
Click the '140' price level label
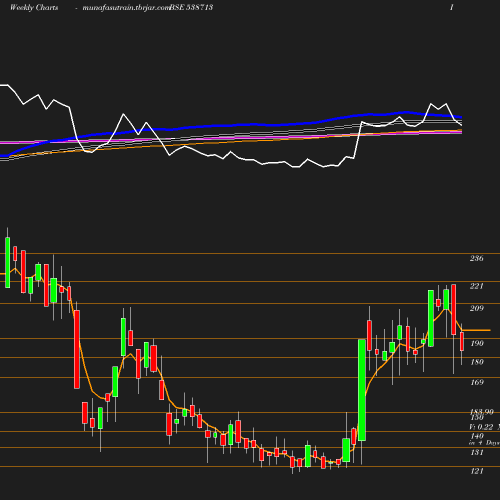[477, 436]
